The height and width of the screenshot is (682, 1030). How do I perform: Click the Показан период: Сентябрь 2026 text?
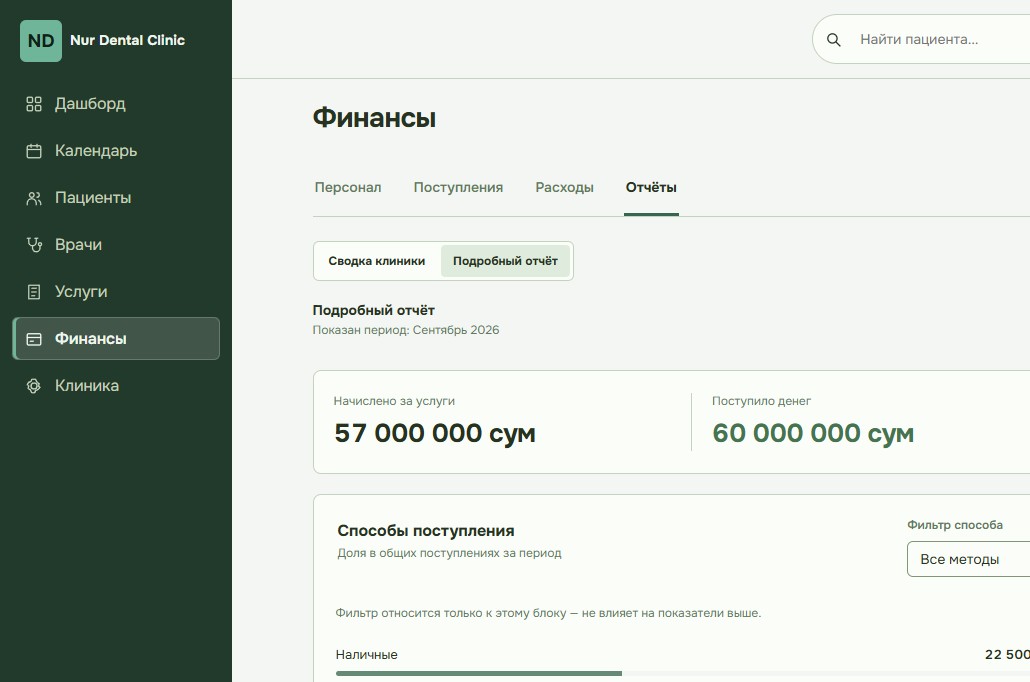405,330
